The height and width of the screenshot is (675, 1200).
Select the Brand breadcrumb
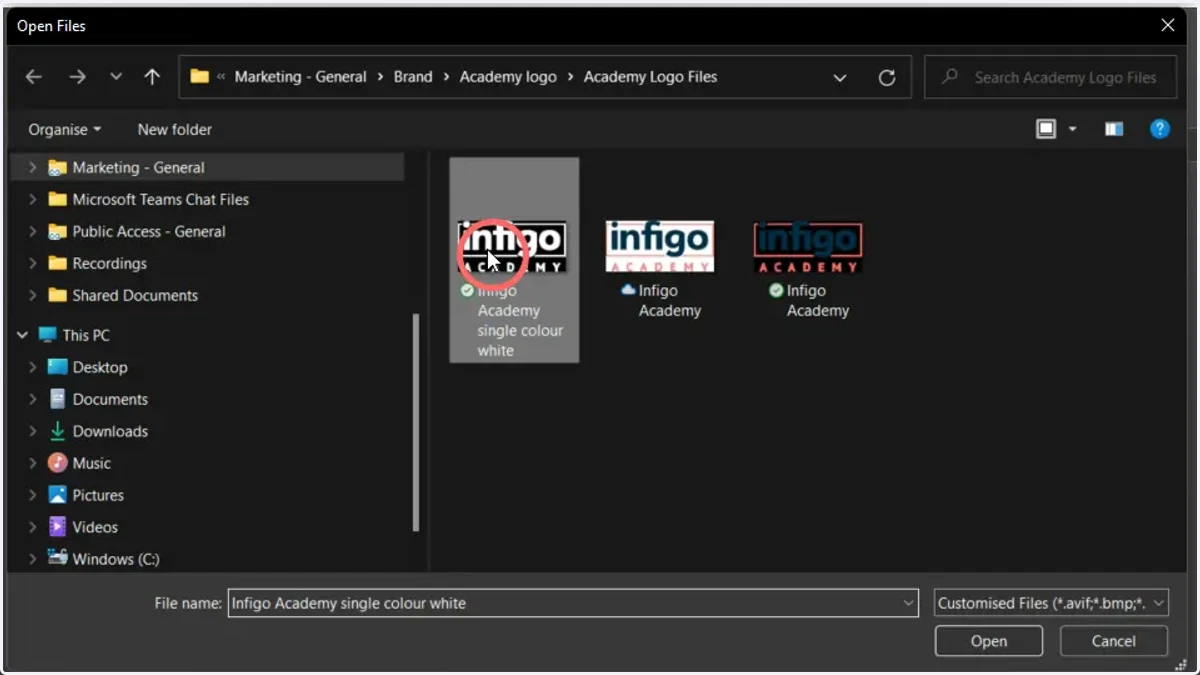413,76
